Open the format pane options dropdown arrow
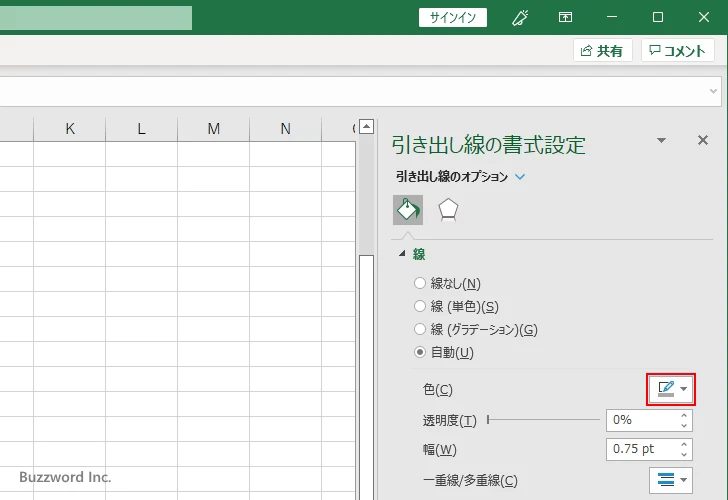Viewport: 728px width, 500px height. 661,140
